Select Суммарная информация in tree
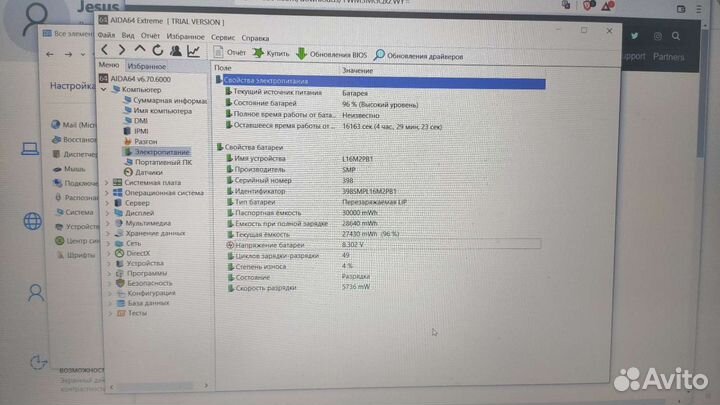 pyautogui.click(x=165, y=100)
